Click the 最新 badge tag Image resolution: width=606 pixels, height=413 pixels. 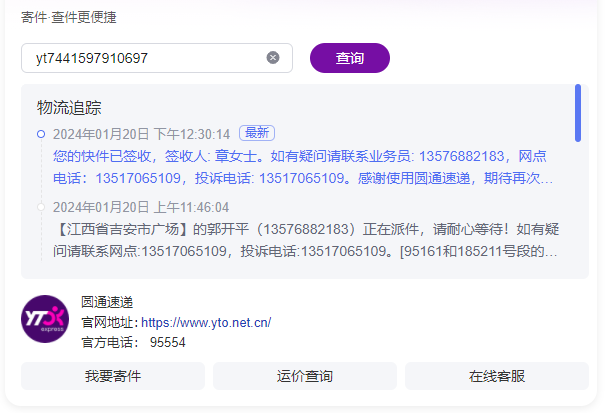tap(257, 133)
